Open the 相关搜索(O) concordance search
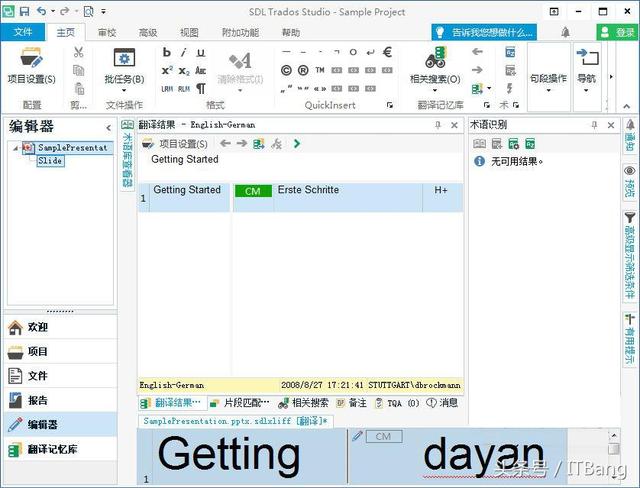 click(x=435, y=64)
